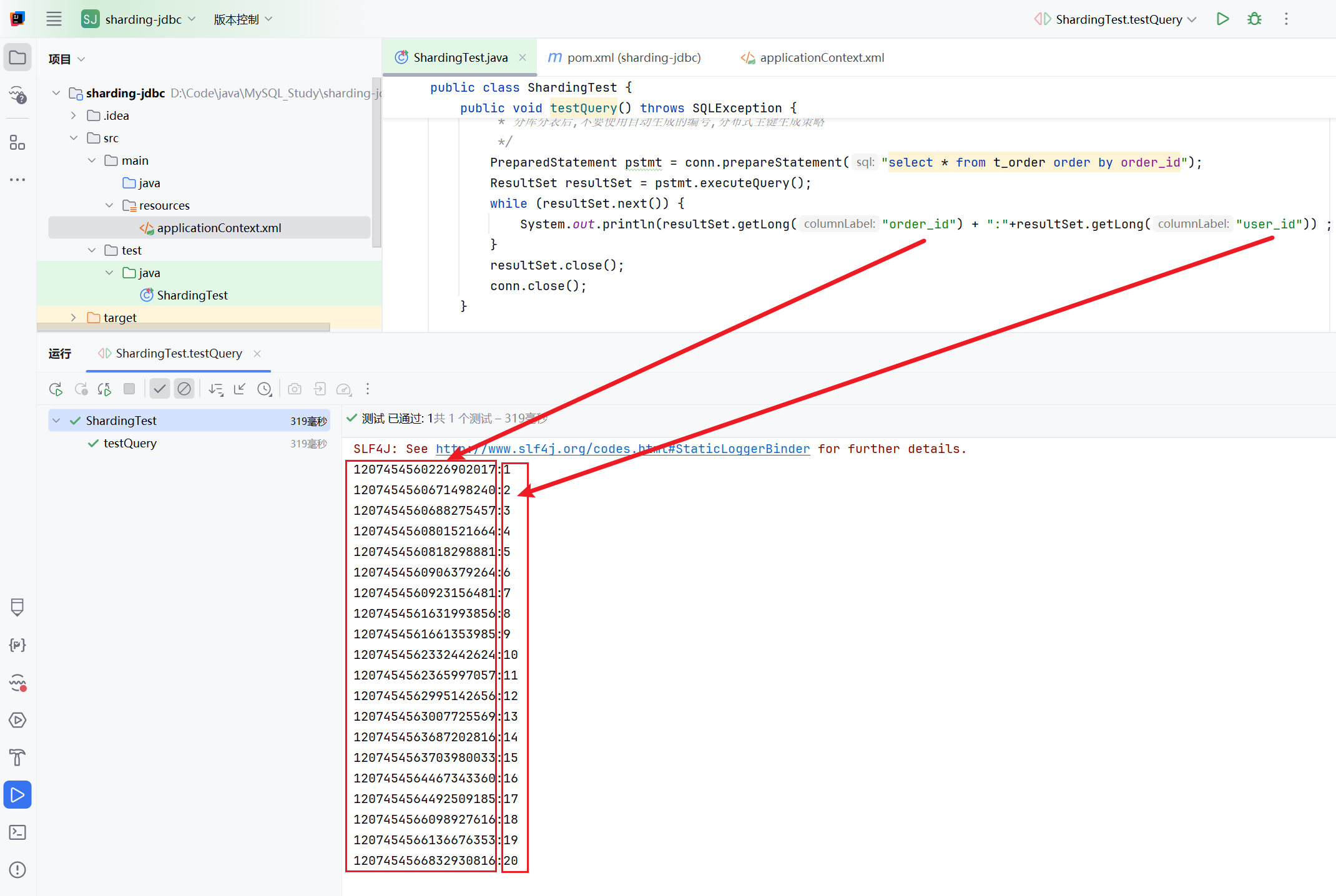Image resolution: width=1336 pixels, height=896 pixels.
Task: Click the Debug bug icon in the top toolbar
Action: 1254,19
